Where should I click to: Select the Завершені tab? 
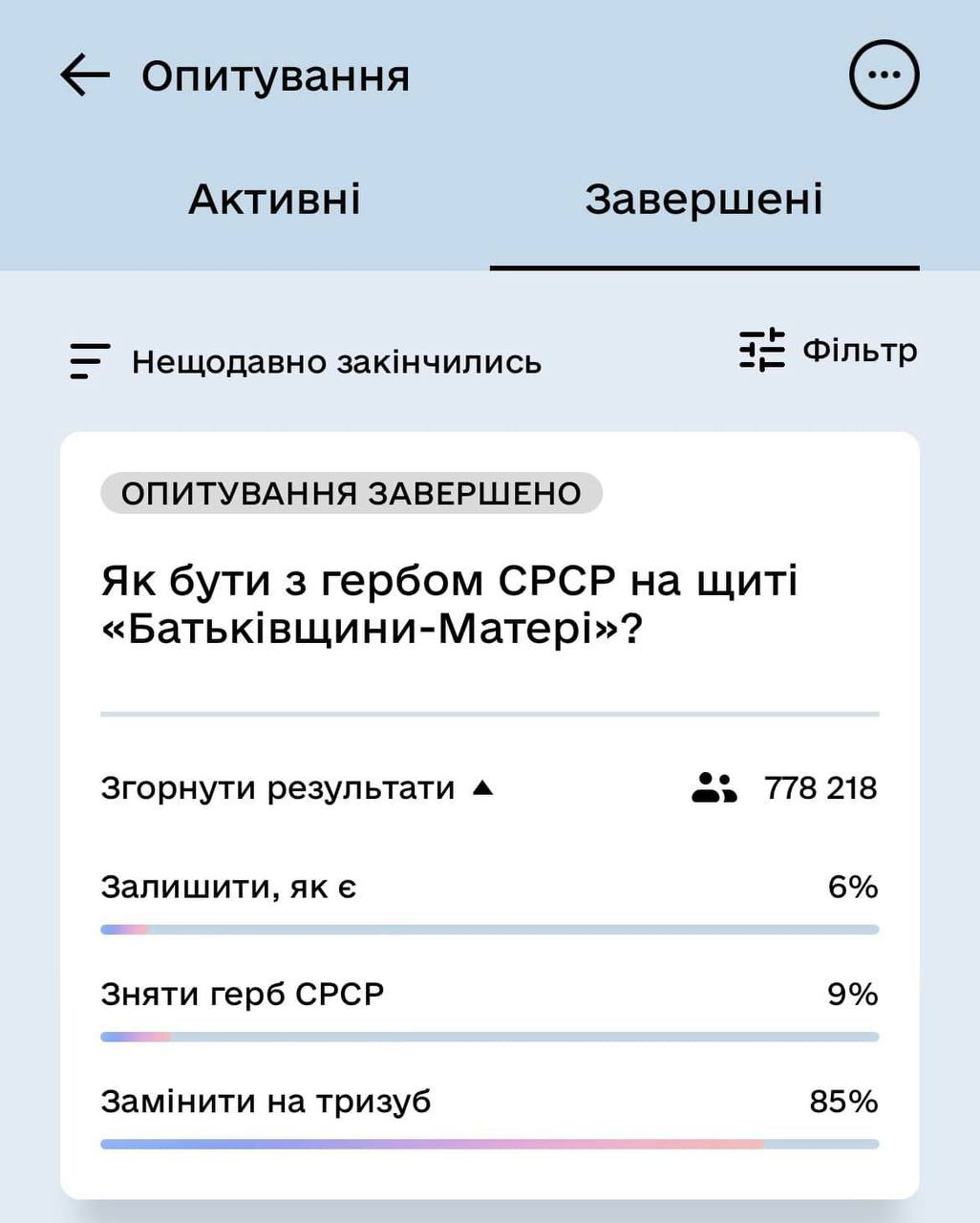[x=704, y=199]
